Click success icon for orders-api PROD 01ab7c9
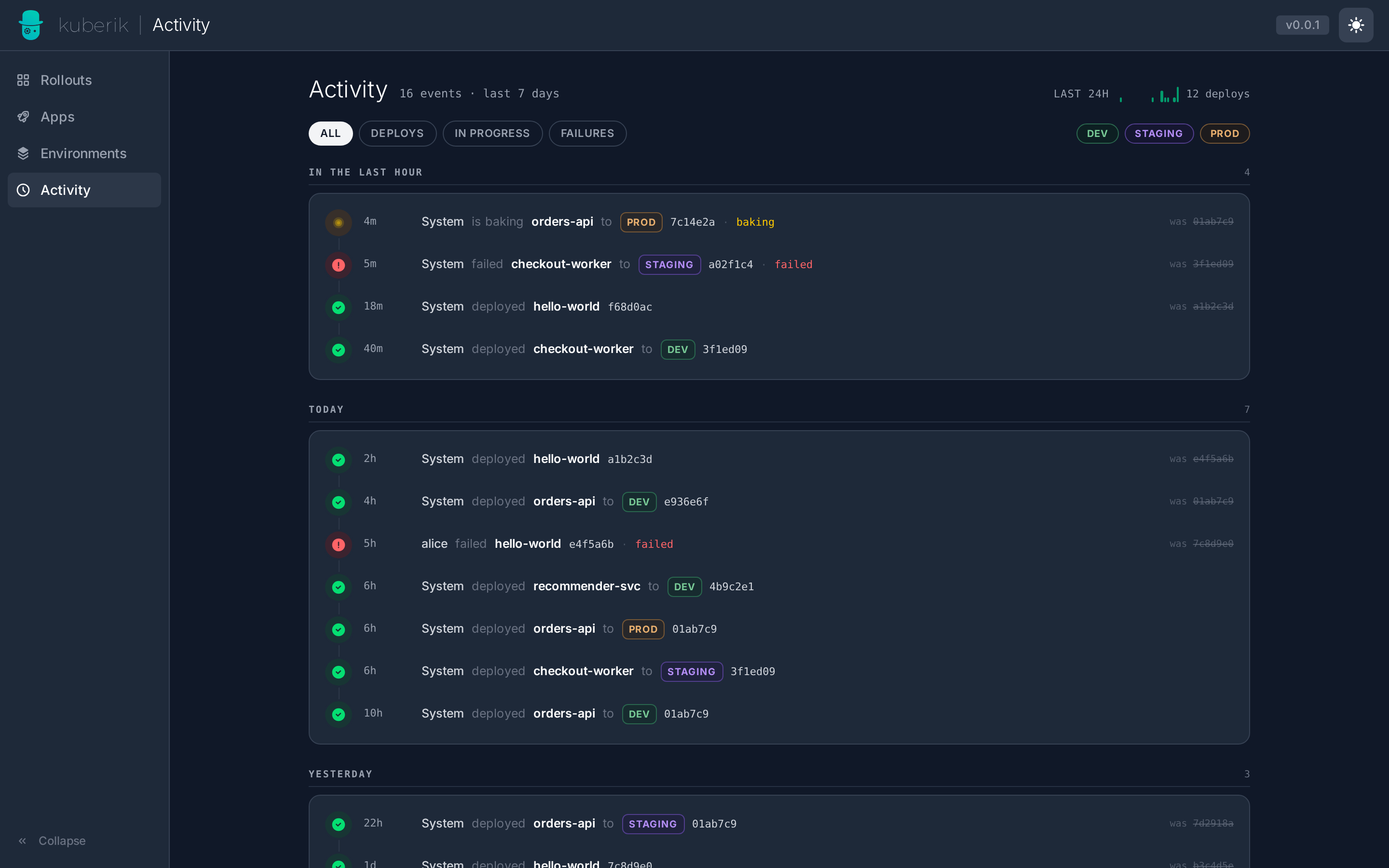The height and width of the screenshot is (868, 1389). (339, 630)
